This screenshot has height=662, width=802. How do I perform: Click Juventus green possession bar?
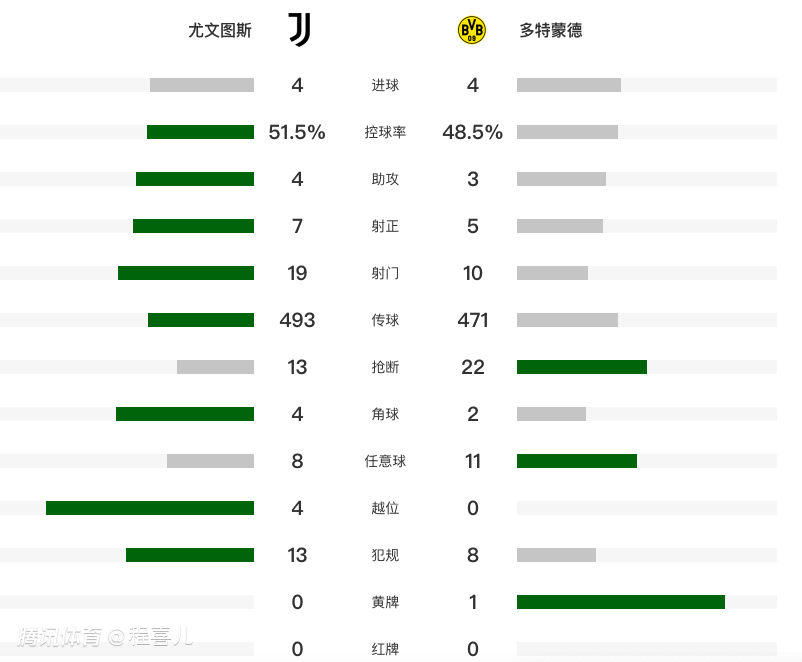[200, 132]
